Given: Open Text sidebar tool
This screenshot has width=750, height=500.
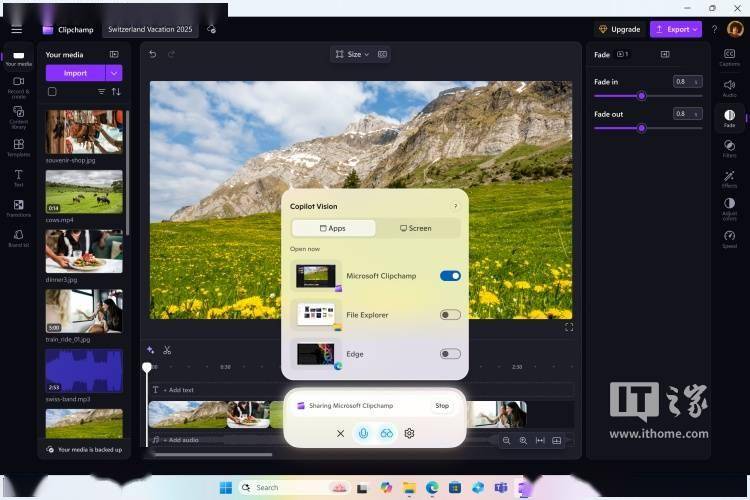Looking at the screenshot, I should point(19,178).
